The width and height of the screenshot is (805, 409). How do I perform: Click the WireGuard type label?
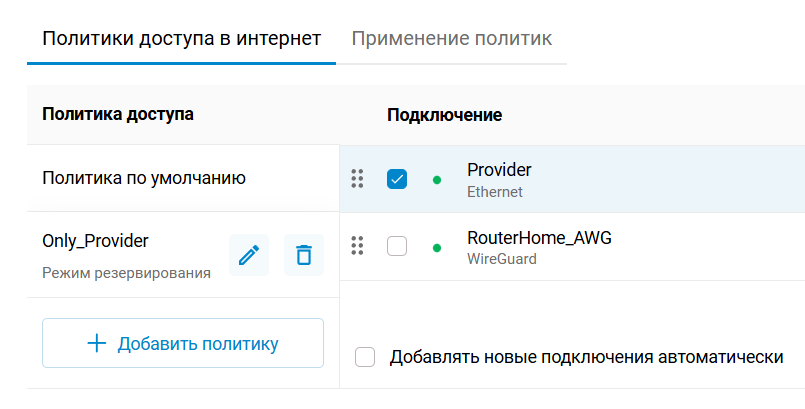point(502,259)
